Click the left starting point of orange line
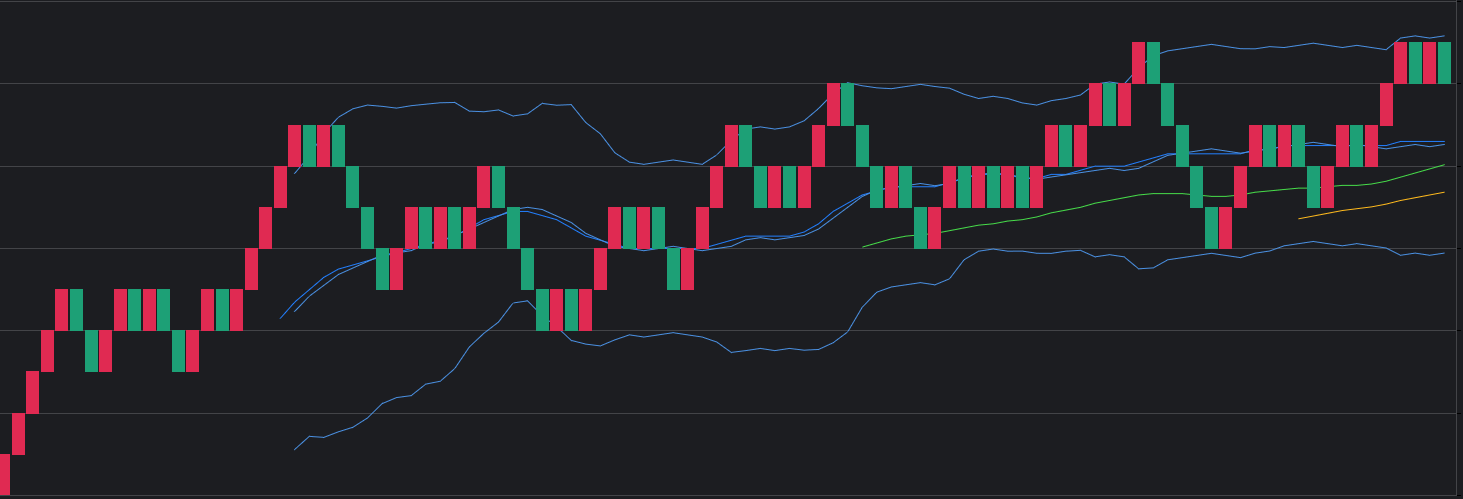 (x=1299, y=218)
